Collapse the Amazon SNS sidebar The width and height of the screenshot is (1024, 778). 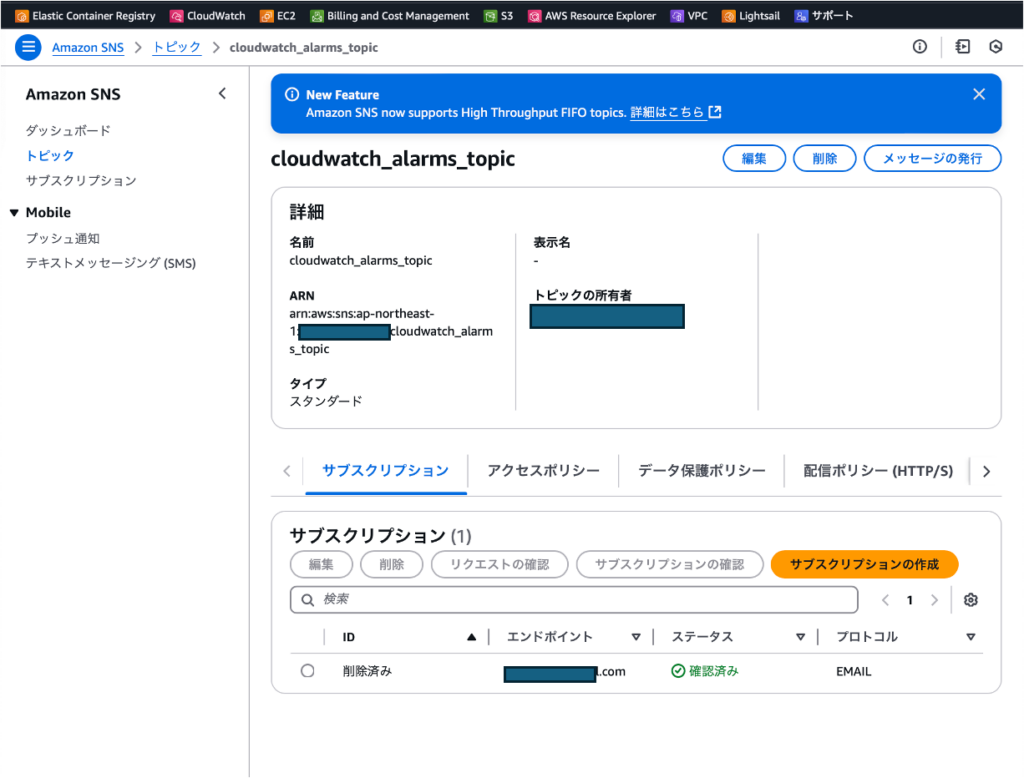coord(223,93)
